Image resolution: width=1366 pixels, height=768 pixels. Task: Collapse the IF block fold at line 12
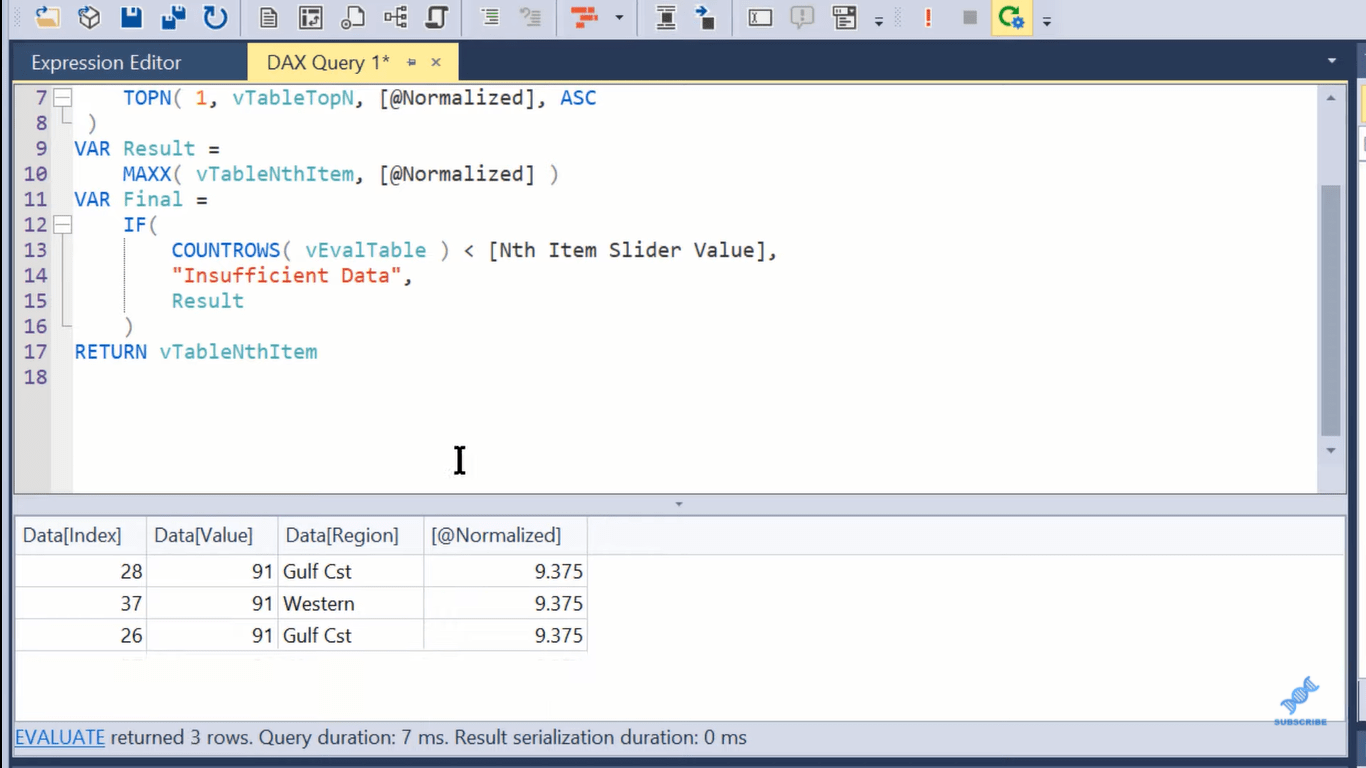coord(62,225)
